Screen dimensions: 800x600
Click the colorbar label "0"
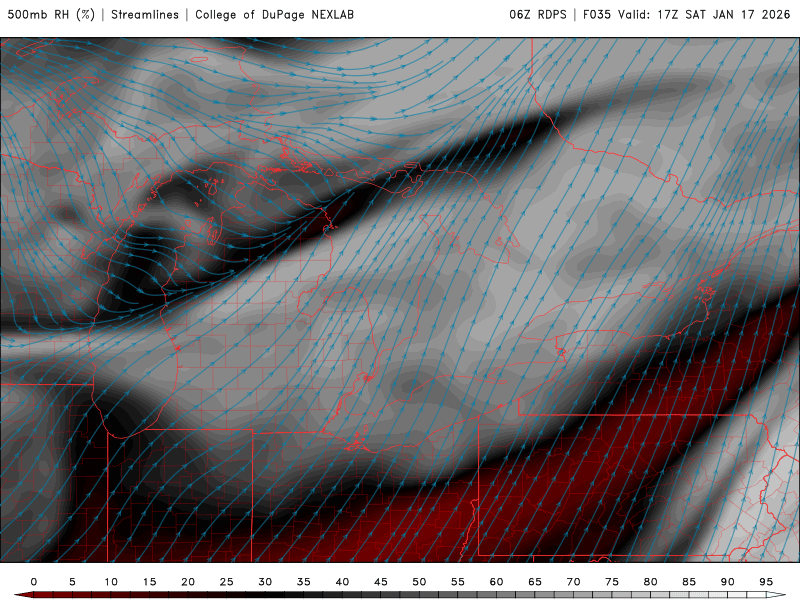tap(34, 582)
